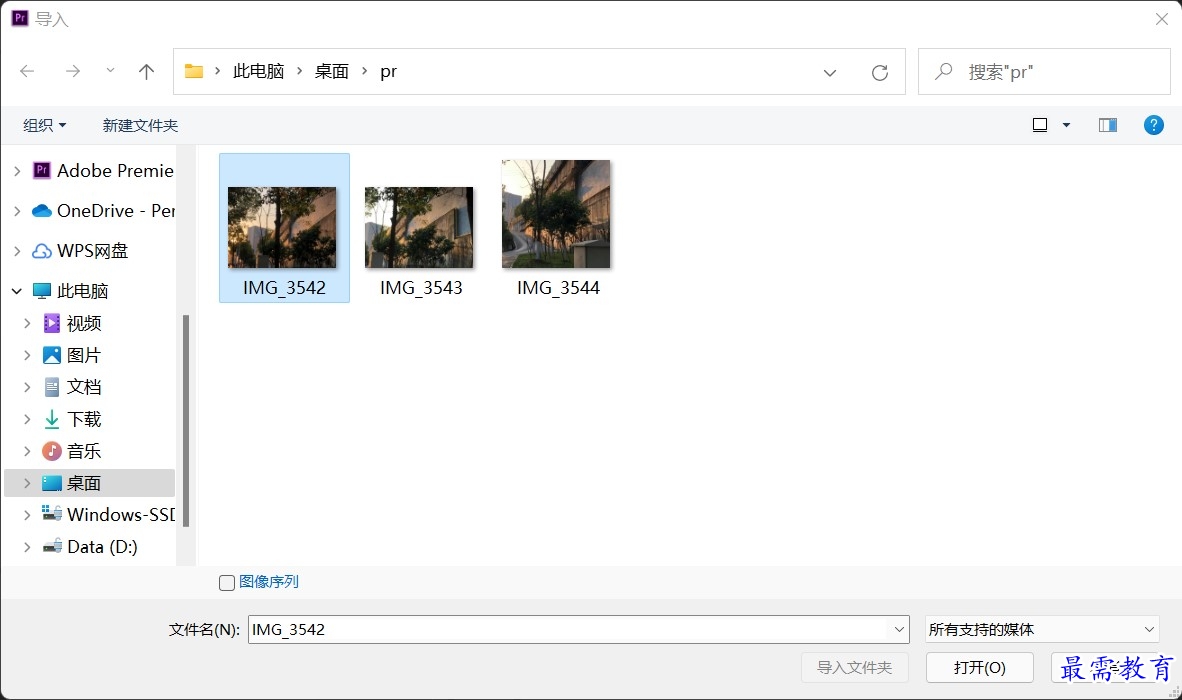Click the IMG_3544 file name label
The image size is (1182, 700).
(559, 288)
